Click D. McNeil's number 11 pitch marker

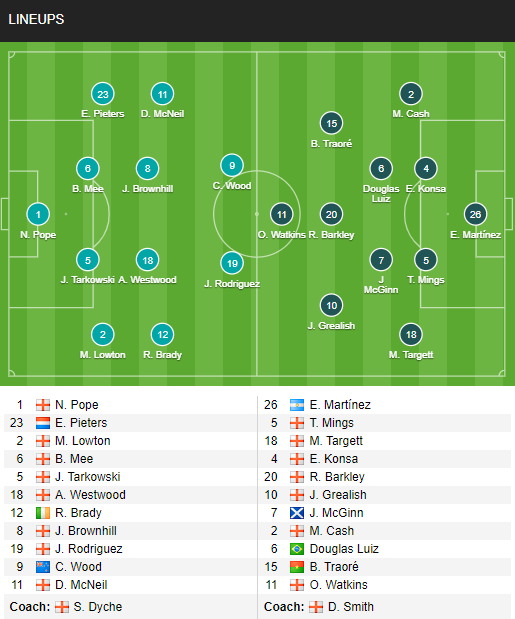click(x=163, y=94)
